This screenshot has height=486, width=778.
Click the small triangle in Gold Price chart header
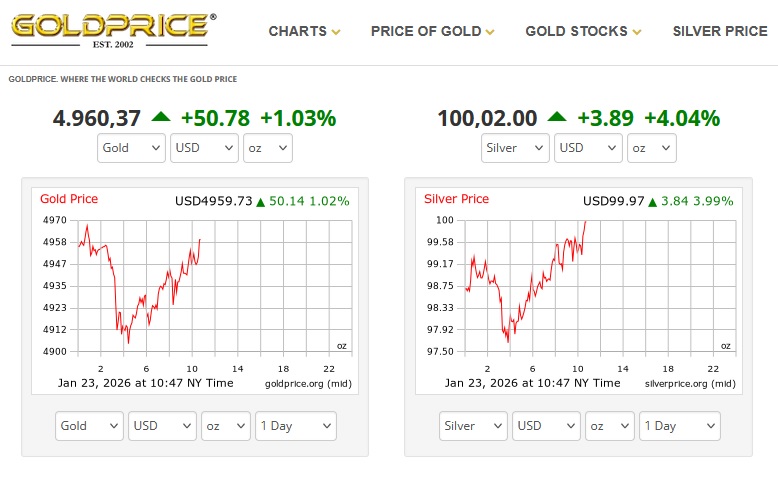pyautogui.click(x=261, y=202)
